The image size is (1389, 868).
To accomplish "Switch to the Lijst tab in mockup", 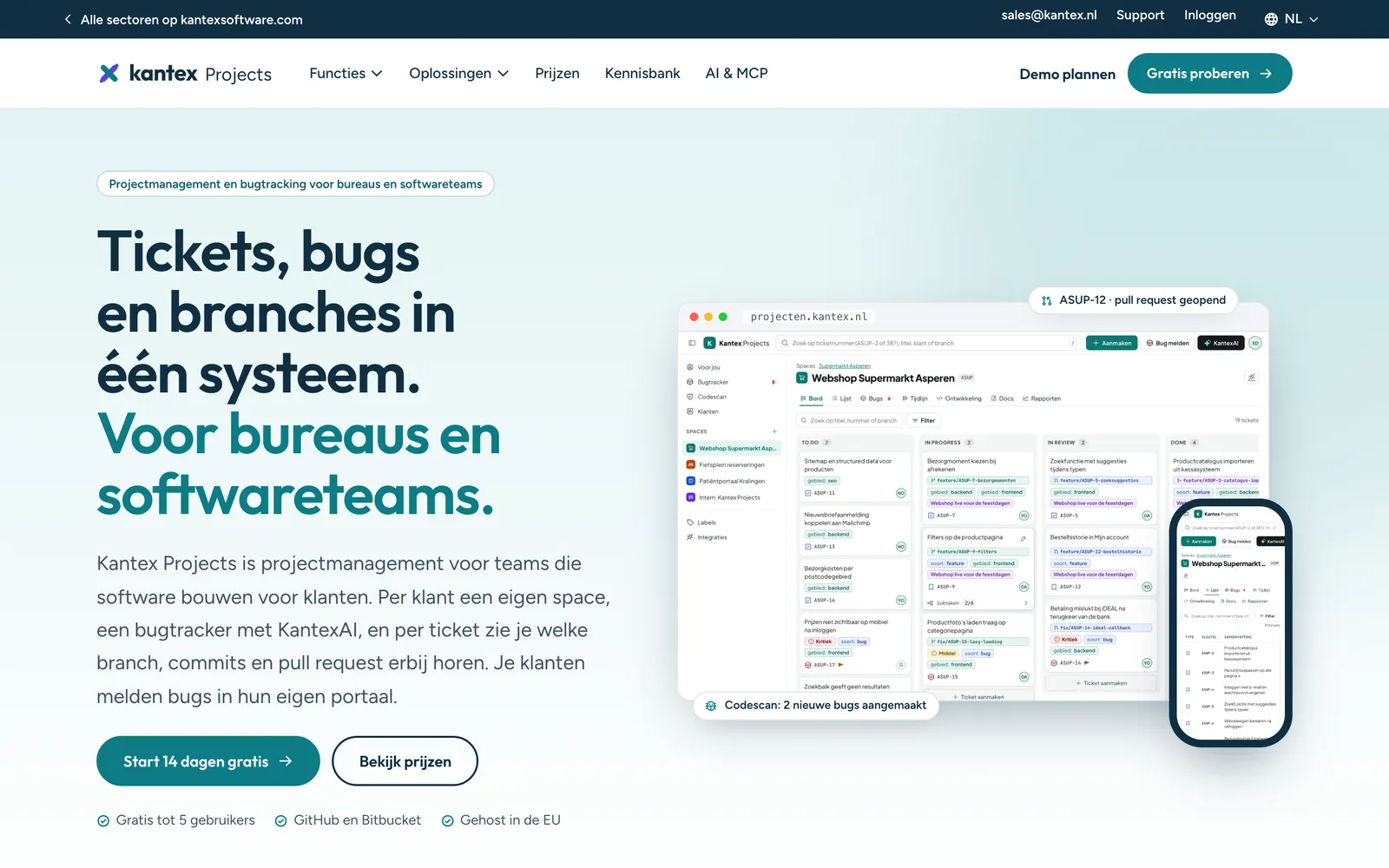I will tap(841, 398).
